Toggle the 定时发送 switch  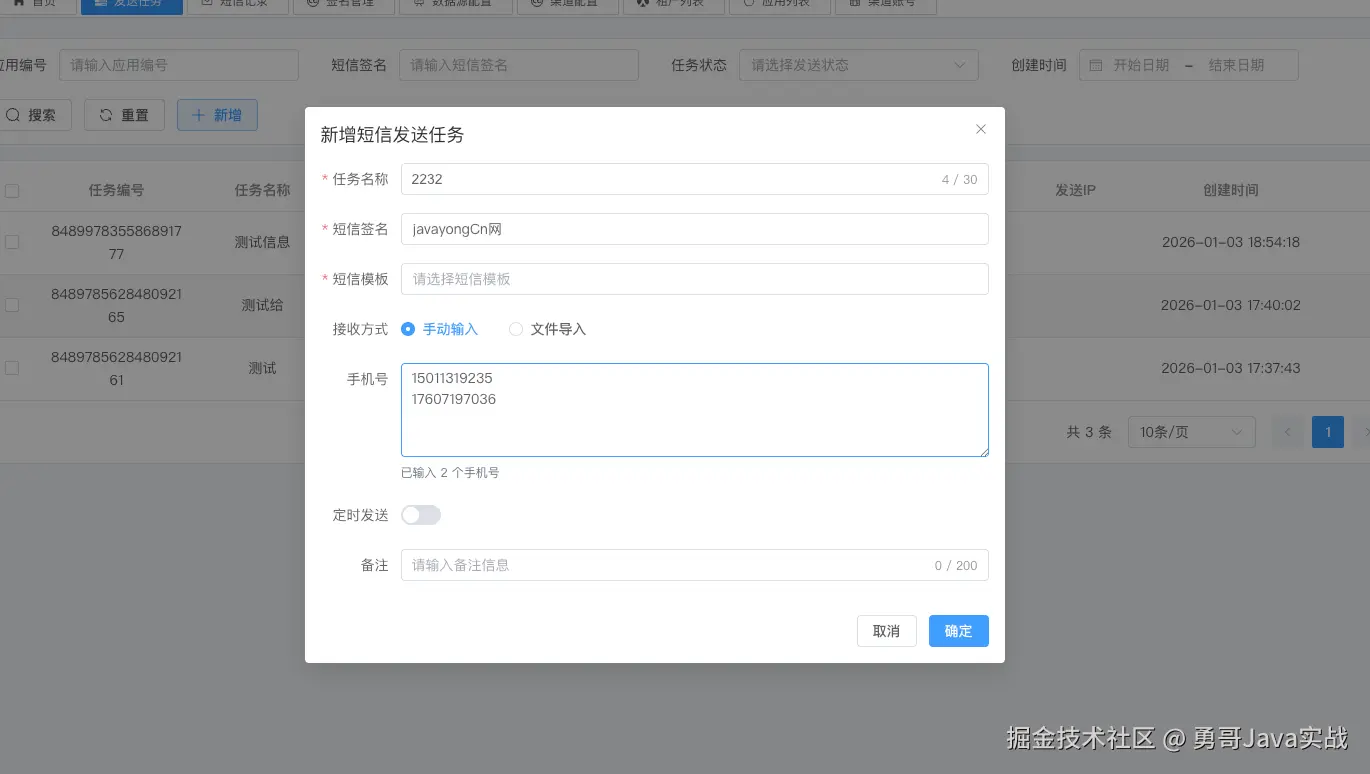point(421,515)
